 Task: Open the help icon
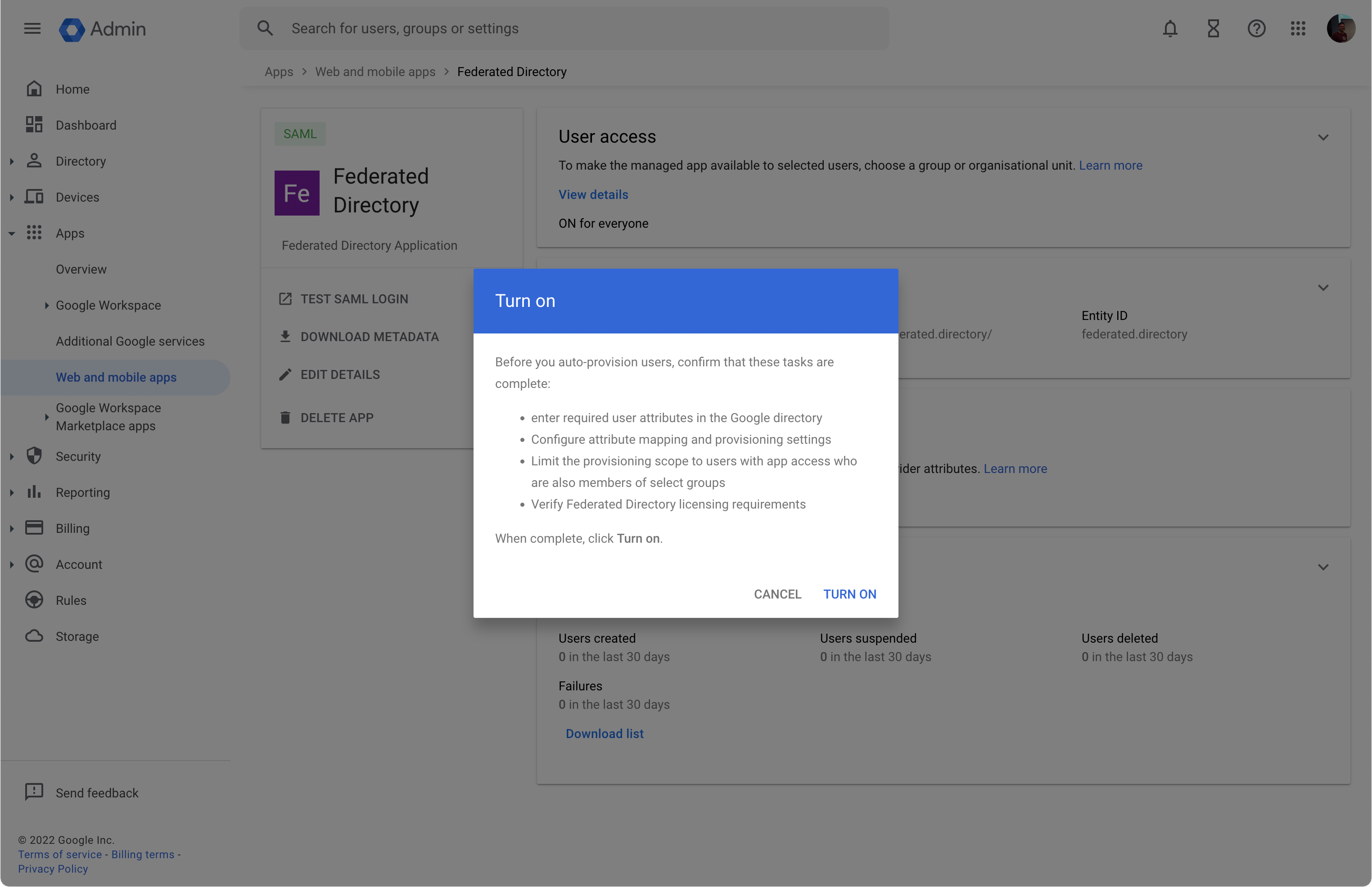point(1256,27)
